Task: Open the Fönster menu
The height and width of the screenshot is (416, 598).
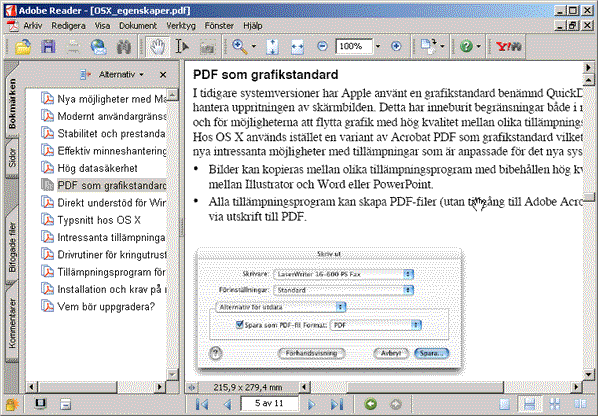Action: coord(219,26)
